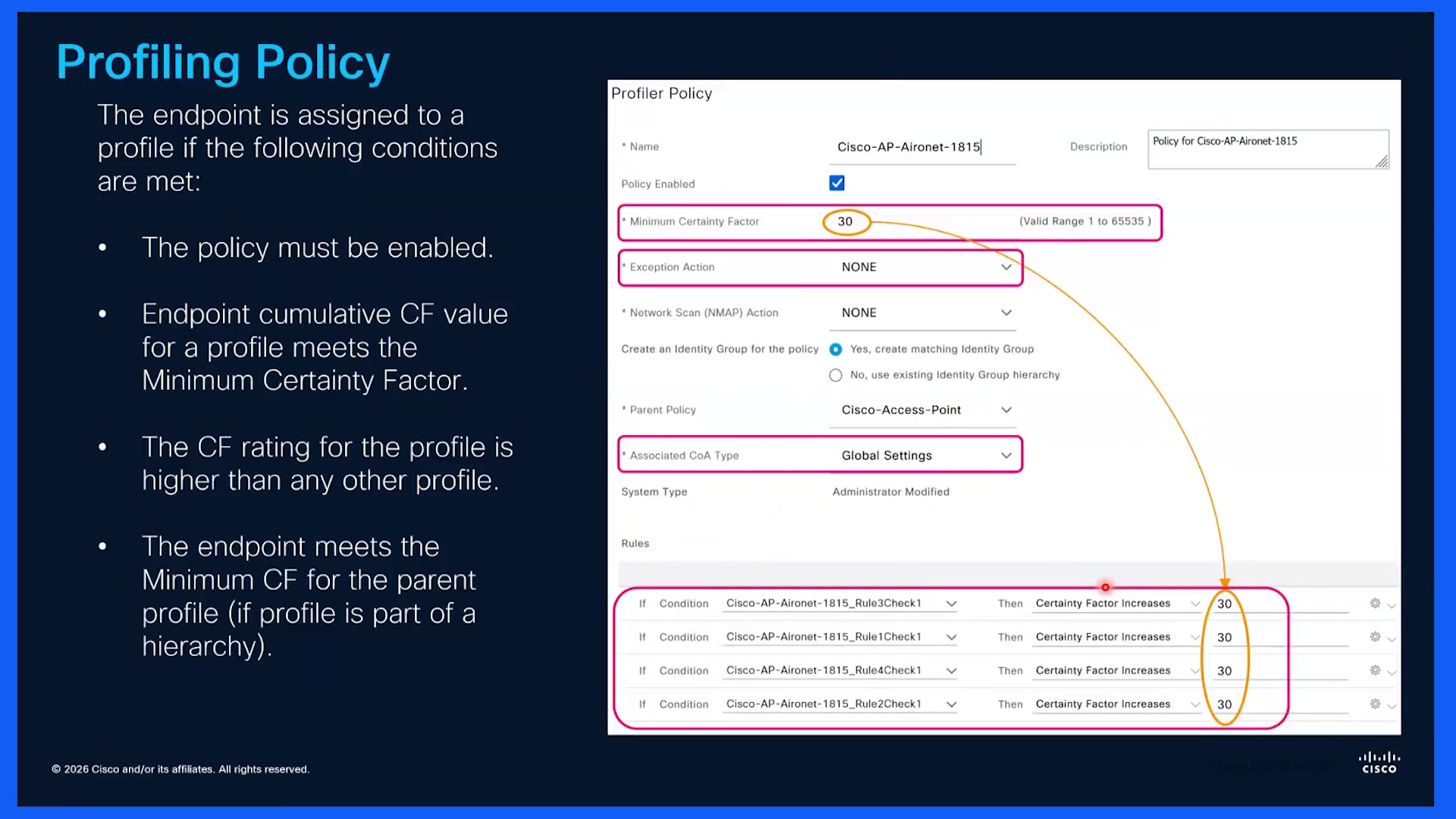Open the Rule1Check1 condition dropdown
The image size is (1456, 819).
coord(840,637)
